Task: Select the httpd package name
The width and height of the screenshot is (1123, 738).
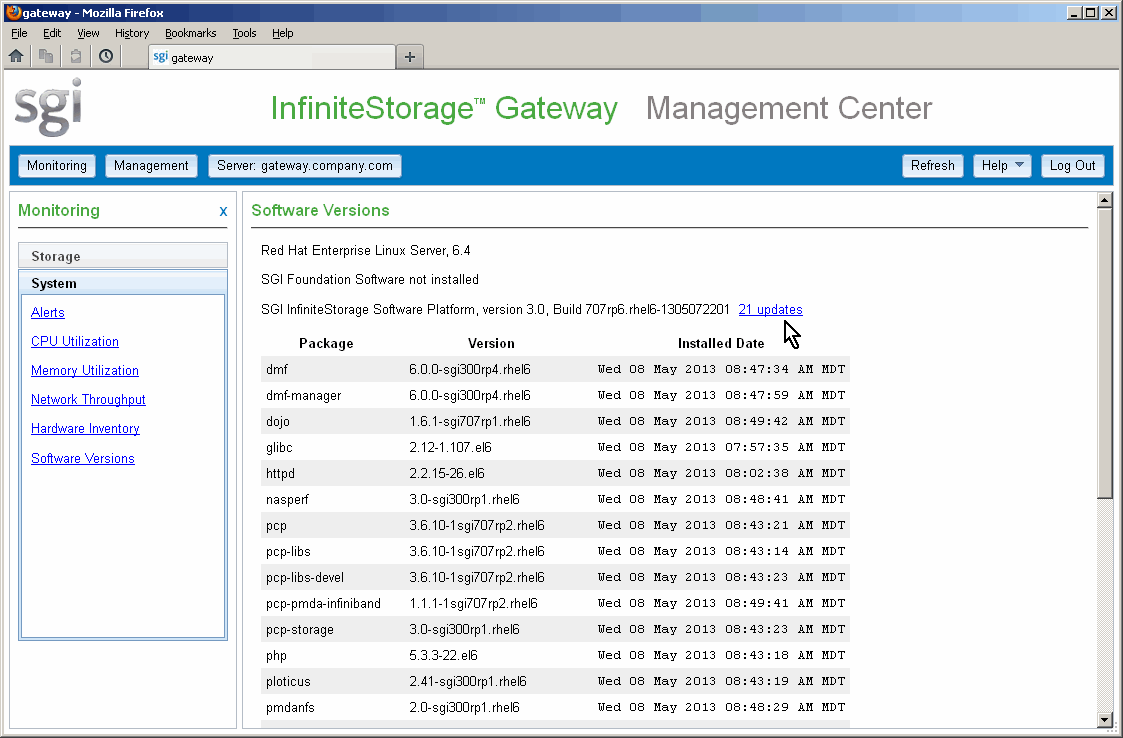Action: click(280, 474)
